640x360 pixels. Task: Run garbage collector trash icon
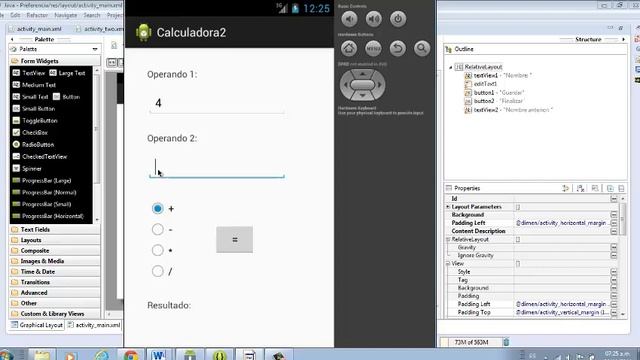506,342
